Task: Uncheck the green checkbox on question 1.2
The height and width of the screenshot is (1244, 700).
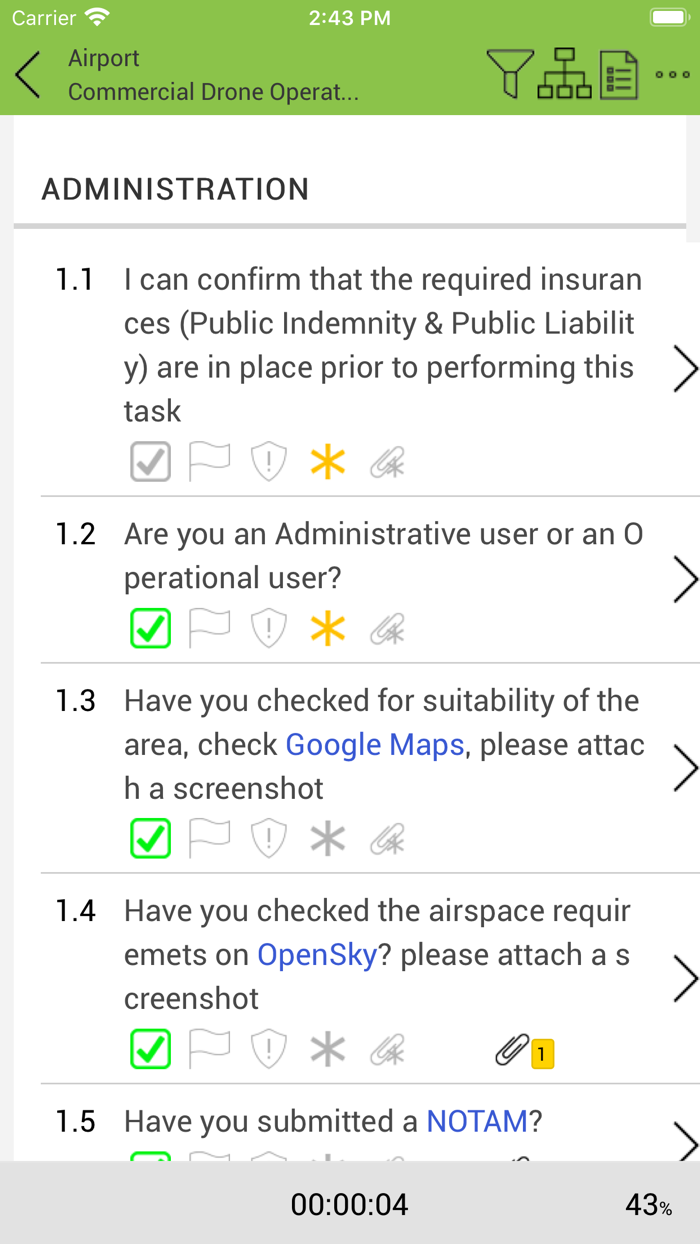Action: 150,628
